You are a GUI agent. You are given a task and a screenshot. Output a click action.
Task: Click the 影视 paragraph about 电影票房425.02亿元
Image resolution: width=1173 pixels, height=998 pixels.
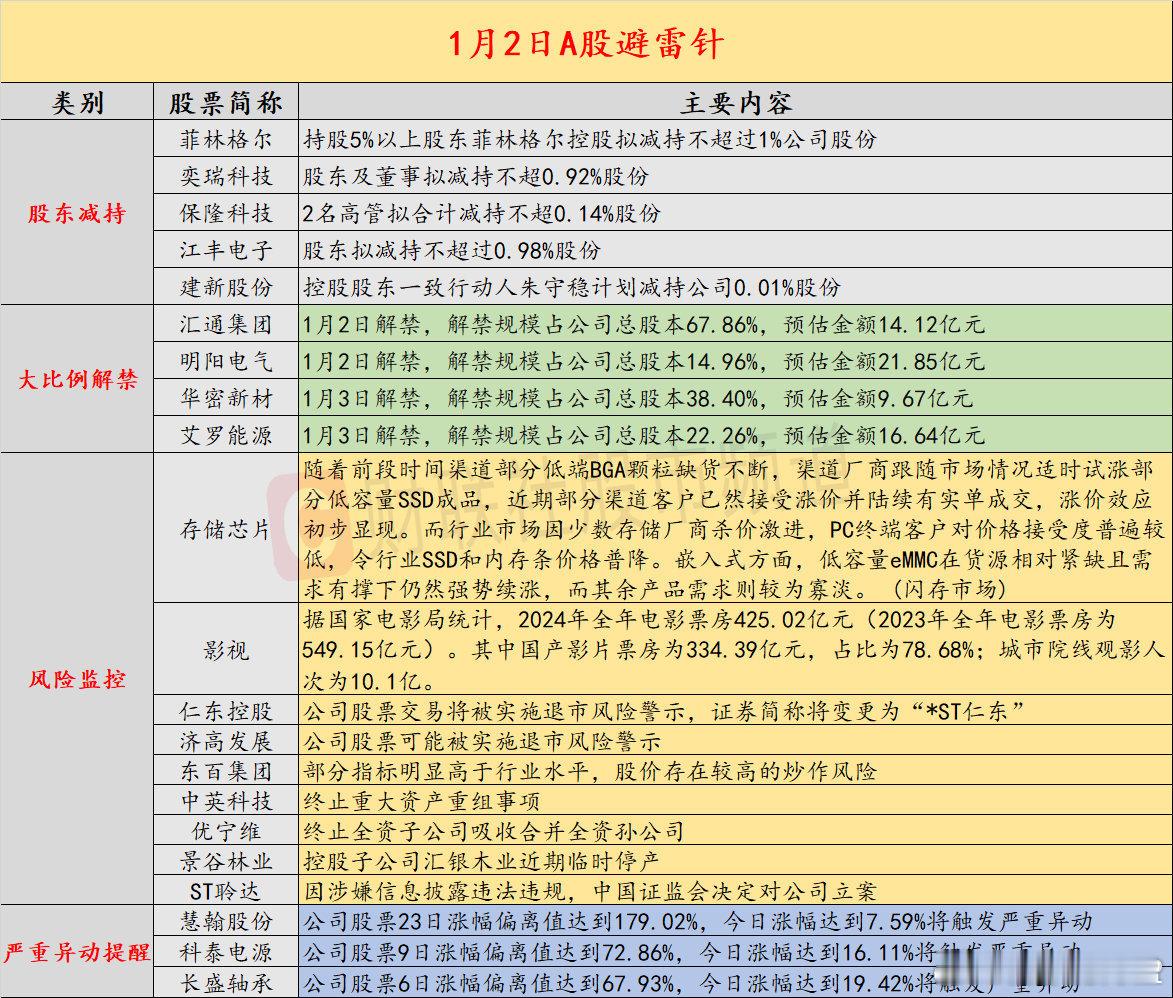pos(734,649)
